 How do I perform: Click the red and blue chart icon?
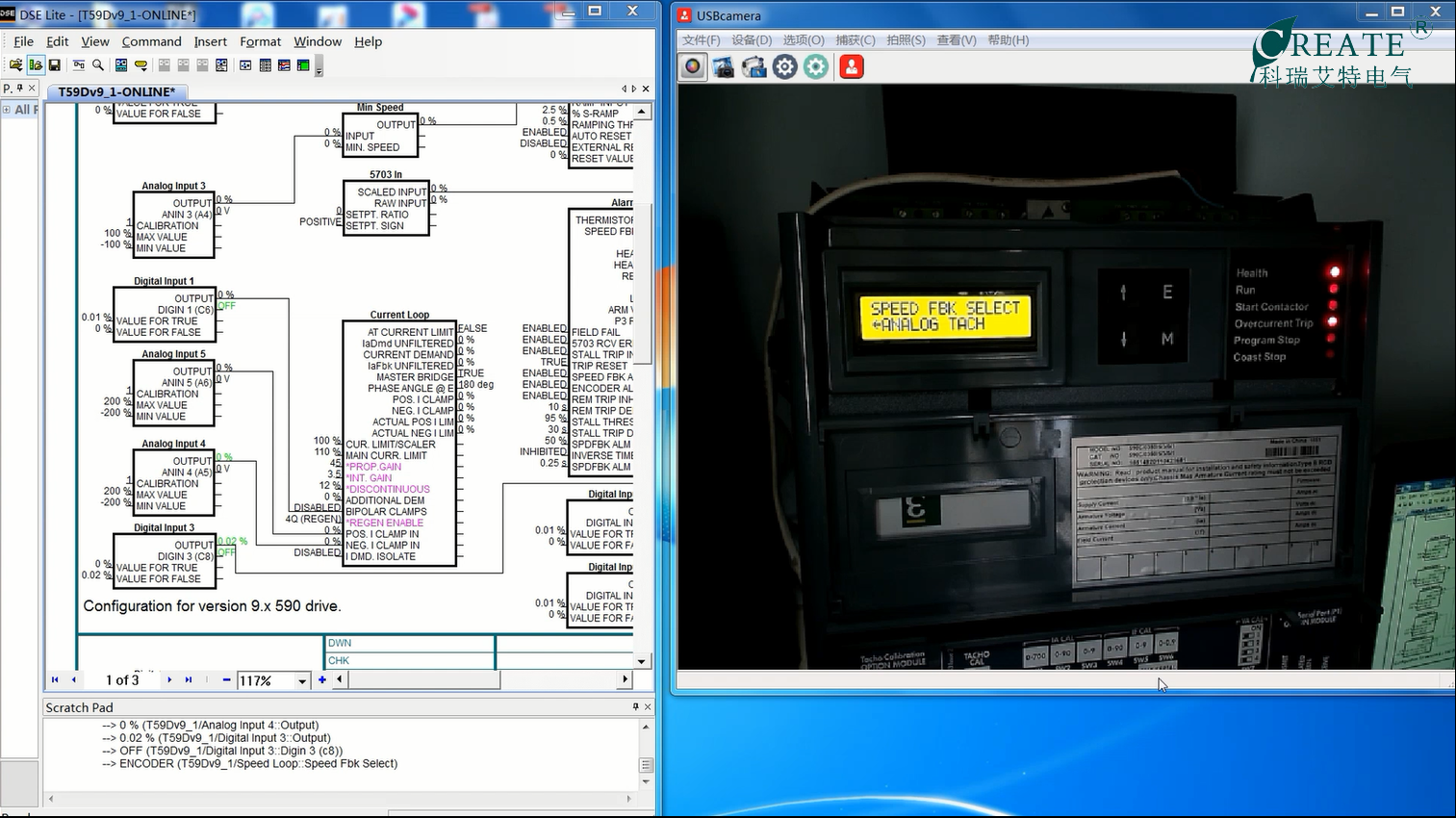[284, 65]
